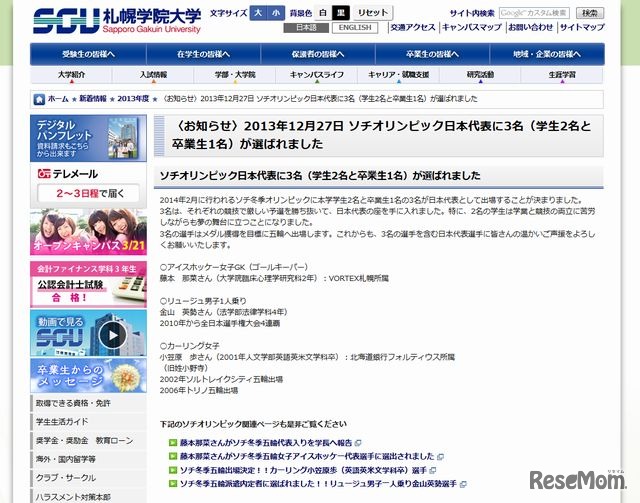Click green arrow icon beside リュージュ金山英勢 link

pyautogui.click(x=173, y=484)
